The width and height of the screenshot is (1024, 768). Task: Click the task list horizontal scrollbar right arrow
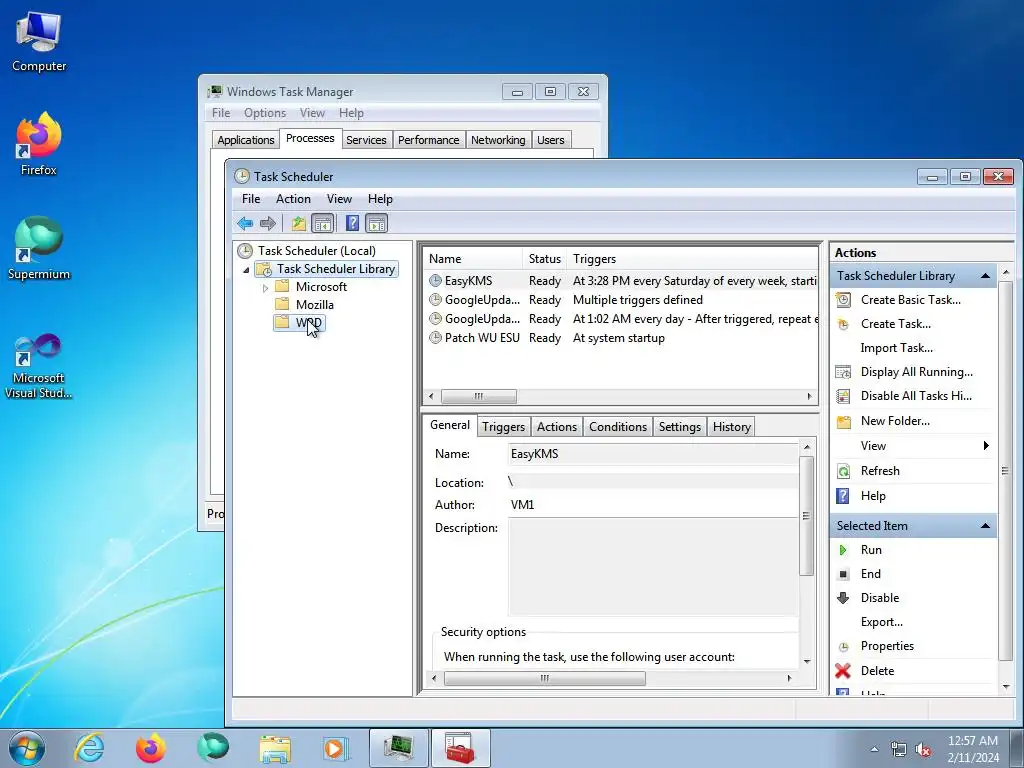pos(809,396)
